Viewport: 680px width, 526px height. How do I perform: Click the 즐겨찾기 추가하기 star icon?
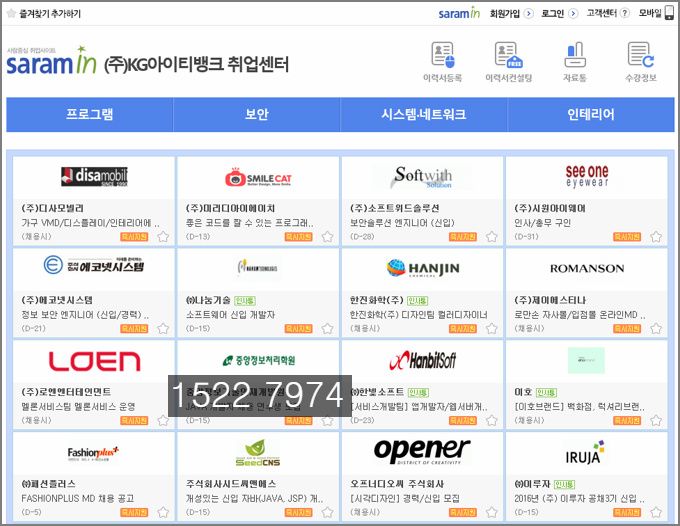[12, 13]
